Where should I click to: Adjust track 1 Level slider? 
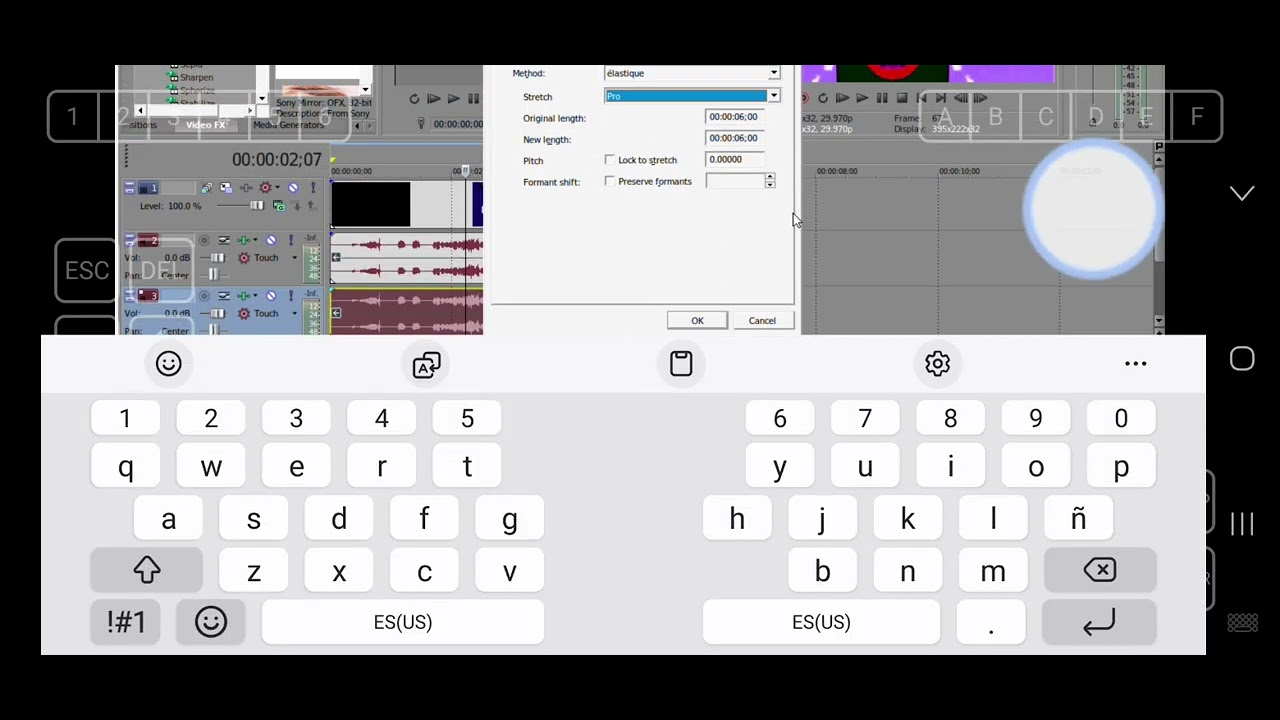(x=257, y=205)
